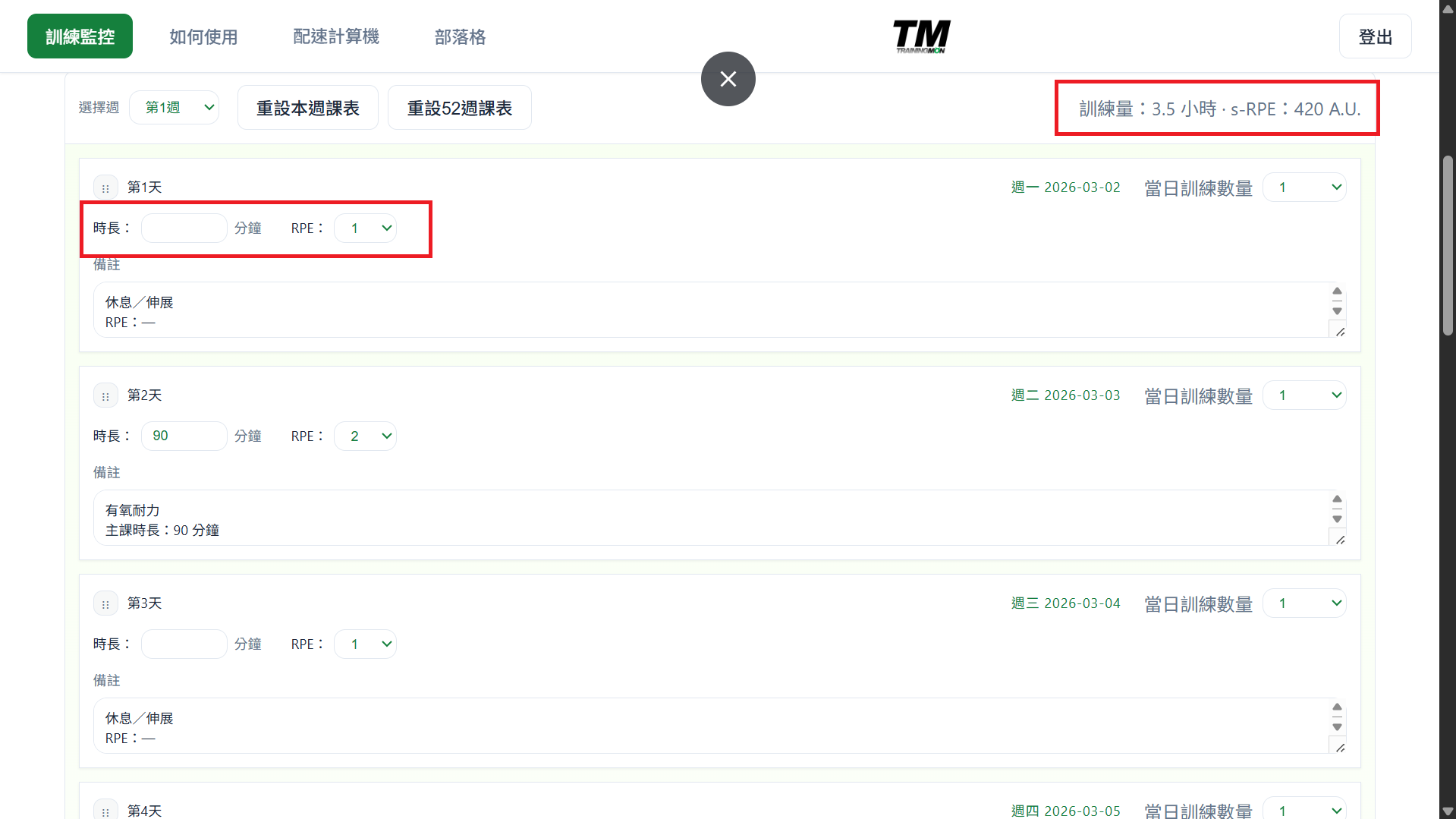The width and height of the screenshot is (1456, 819).
Task: Select the drag handle icon for 第3天
Action: [105, 603]
